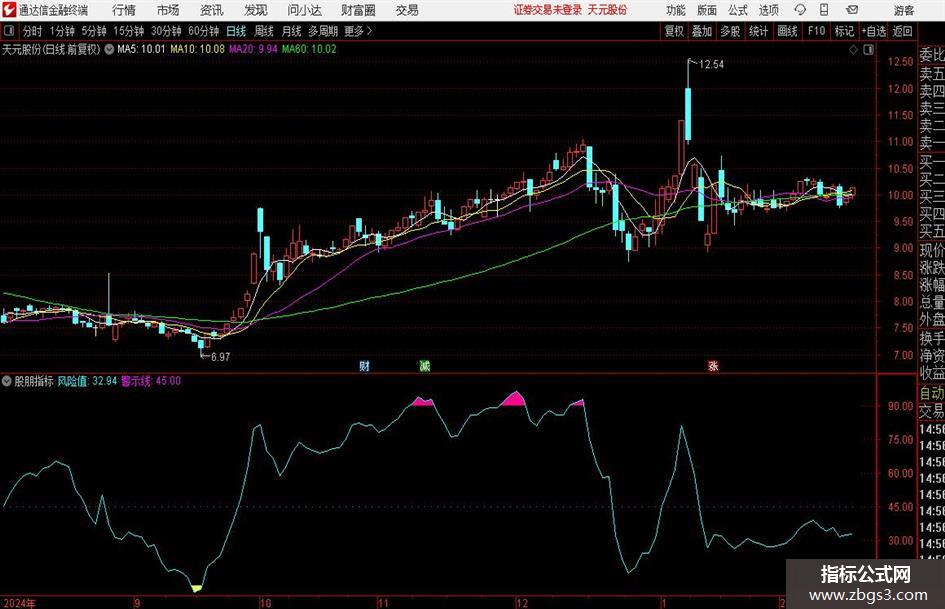Switch to 月线 monthly period tab
This screenshot has height=609, width=945.
pos(291,31)
